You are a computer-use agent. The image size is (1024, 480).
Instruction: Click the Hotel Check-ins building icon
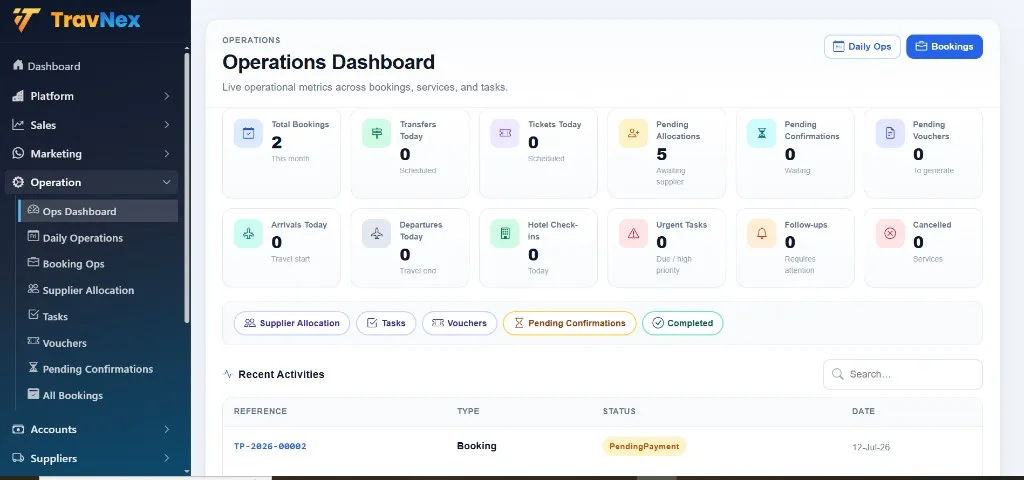[505, 234]
